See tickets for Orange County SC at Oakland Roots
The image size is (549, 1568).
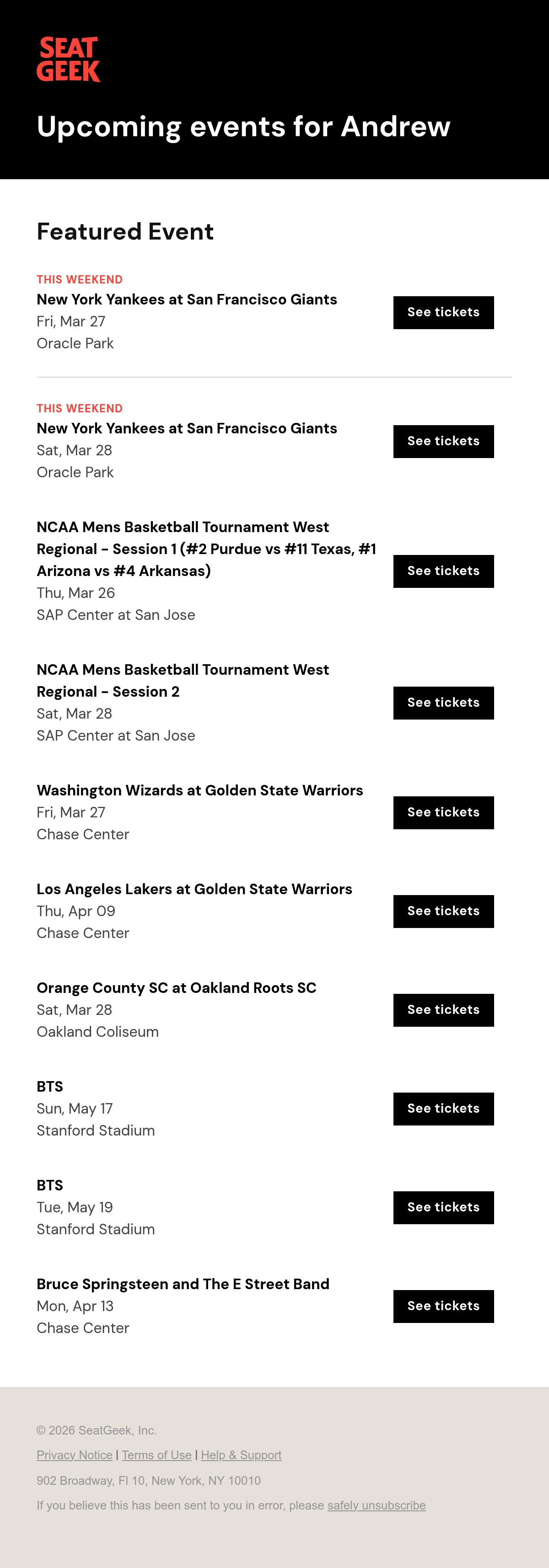pos(443,1010)
